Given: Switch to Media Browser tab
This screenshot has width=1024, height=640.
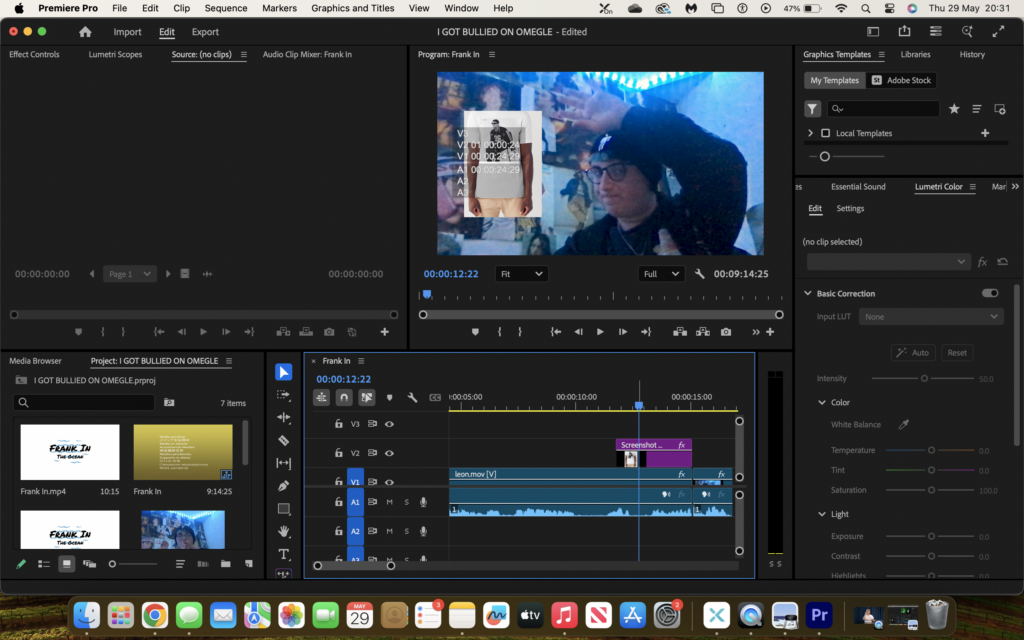Looking at the screenshot, I should [x=35, y=360].
